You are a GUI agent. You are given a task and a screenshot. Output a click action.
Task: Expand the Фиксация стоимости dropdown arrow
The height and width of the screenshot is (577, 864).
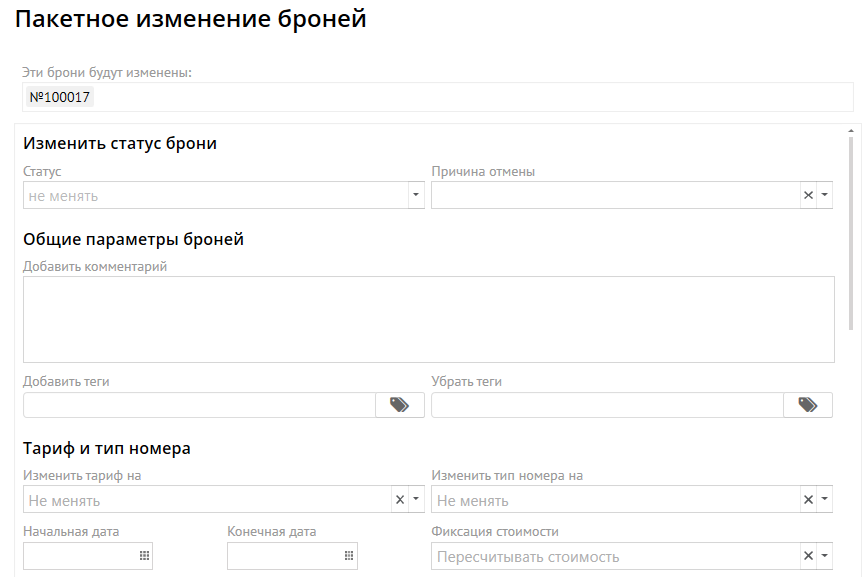tap(824, 556)
